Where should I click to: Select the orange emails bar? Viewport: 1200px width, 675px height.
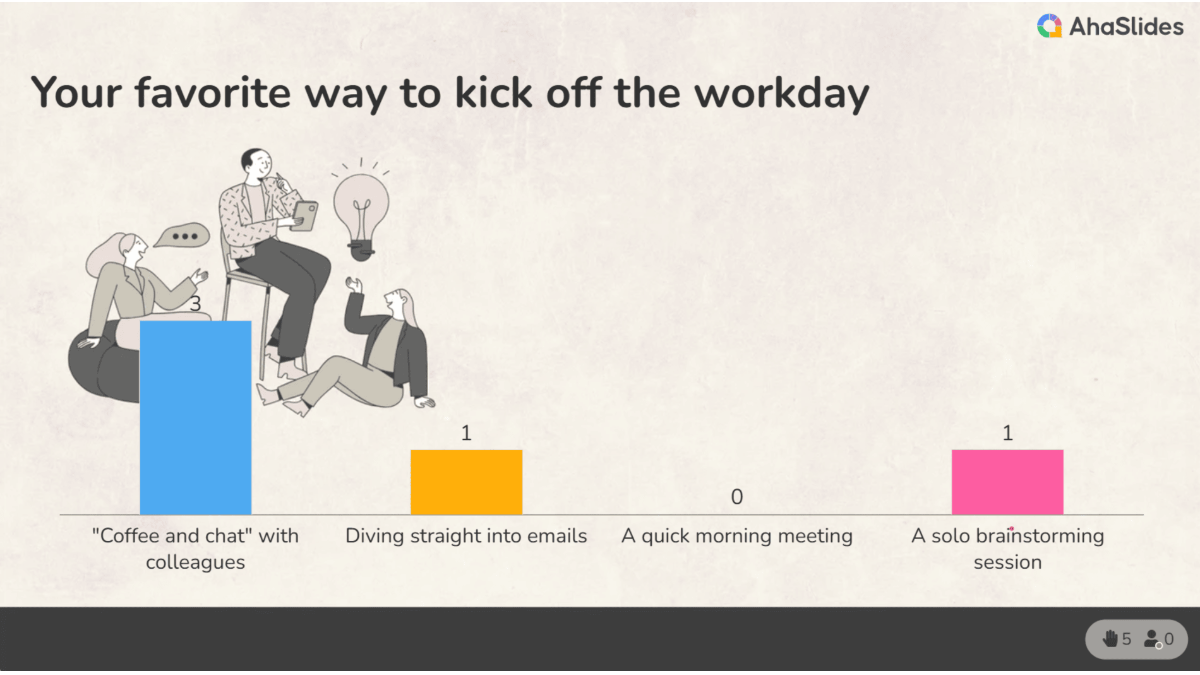(466, 482)
